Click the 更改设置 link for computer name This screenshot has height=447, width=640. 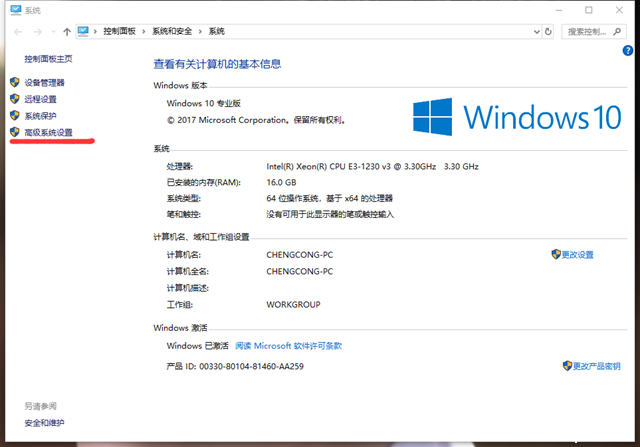tap(577, 254)
